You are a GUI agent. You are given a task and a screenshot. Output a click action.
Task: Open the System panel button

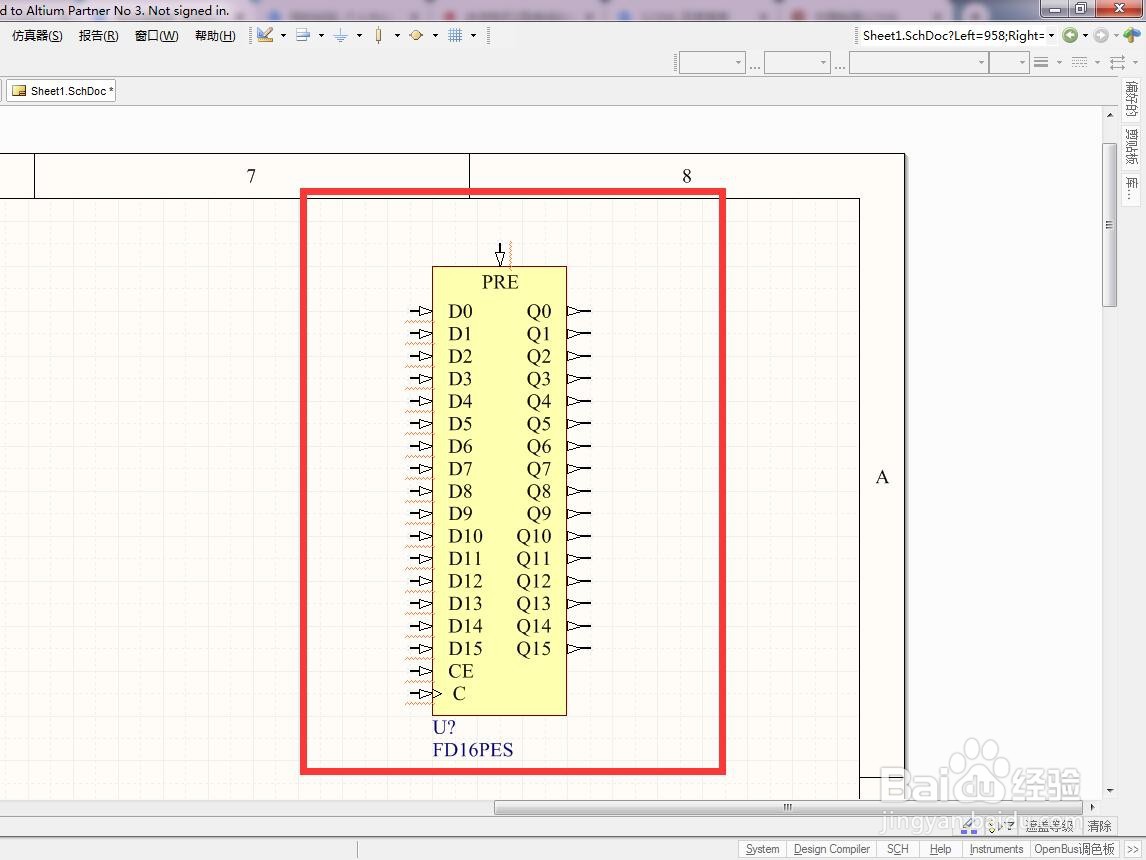click(762, 849)
